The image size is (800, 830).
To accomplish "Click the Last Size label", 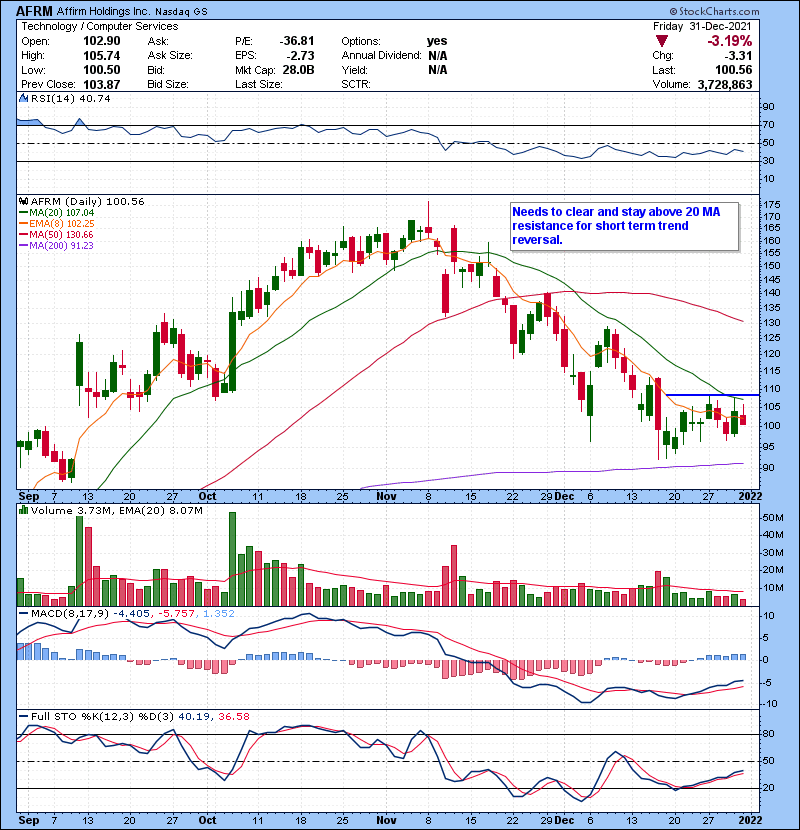I will pyautogui.click(x=259, y=84).
